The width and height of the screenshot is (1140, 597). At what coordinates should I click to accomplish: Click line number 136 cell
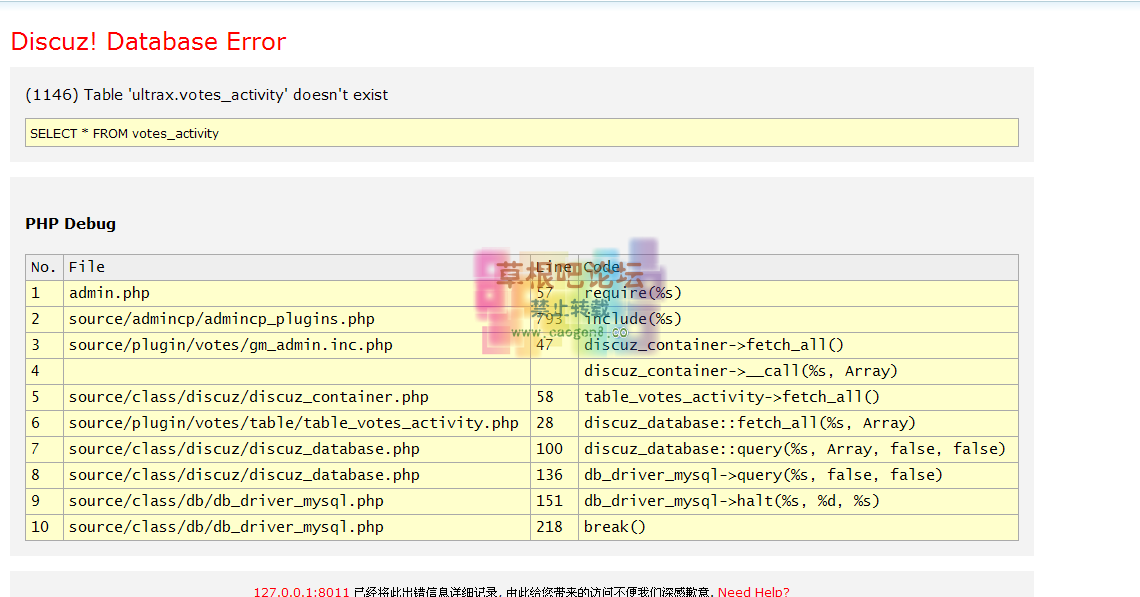pos(549,475)
